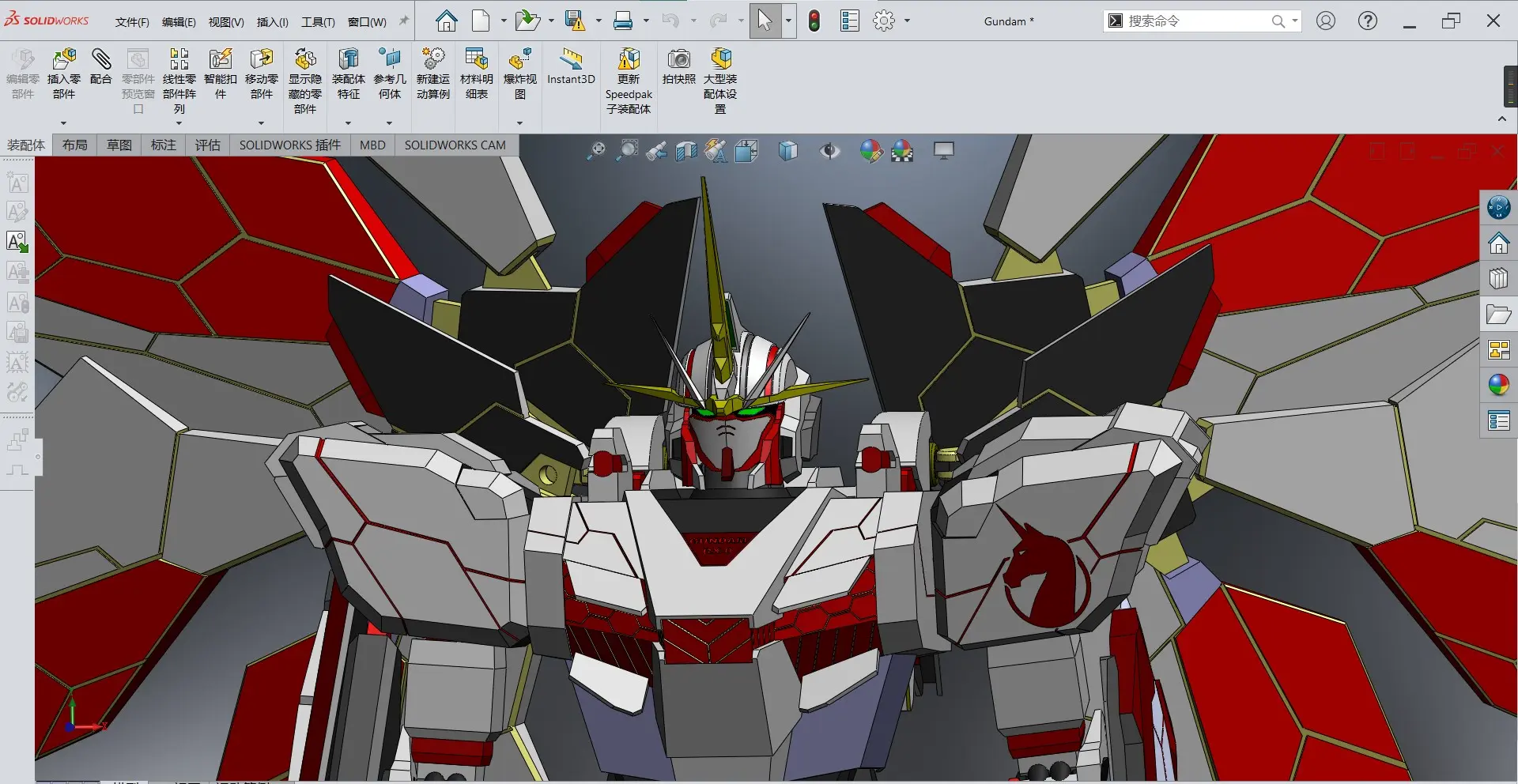This screenshot has width=1518, height=784.
Task: Click the Home icon in top toolbar
Action: point(447,21)
